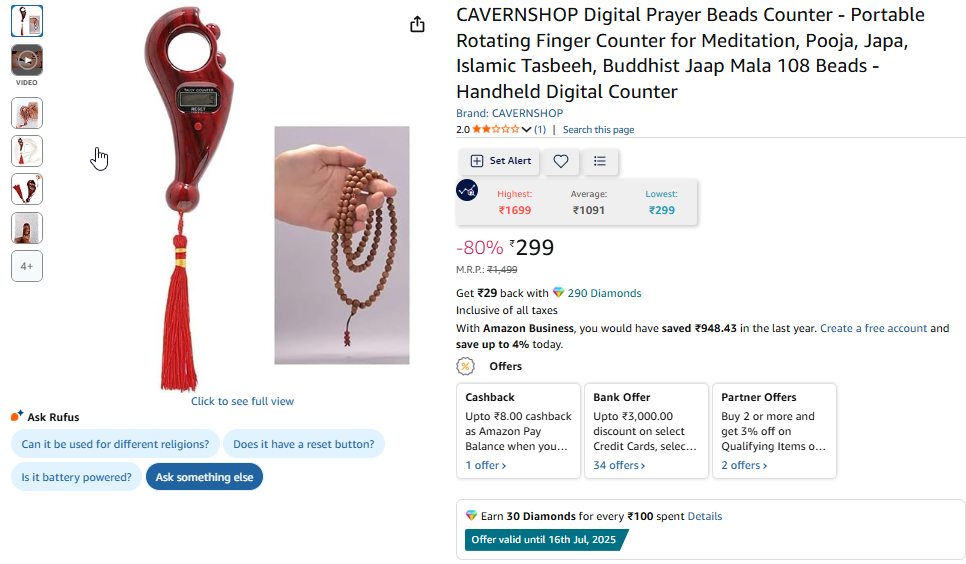Viewport: 966px width, 564px height.
Task: Open Create a free account link
Action: pyautogui.click(x=873, y=328)
